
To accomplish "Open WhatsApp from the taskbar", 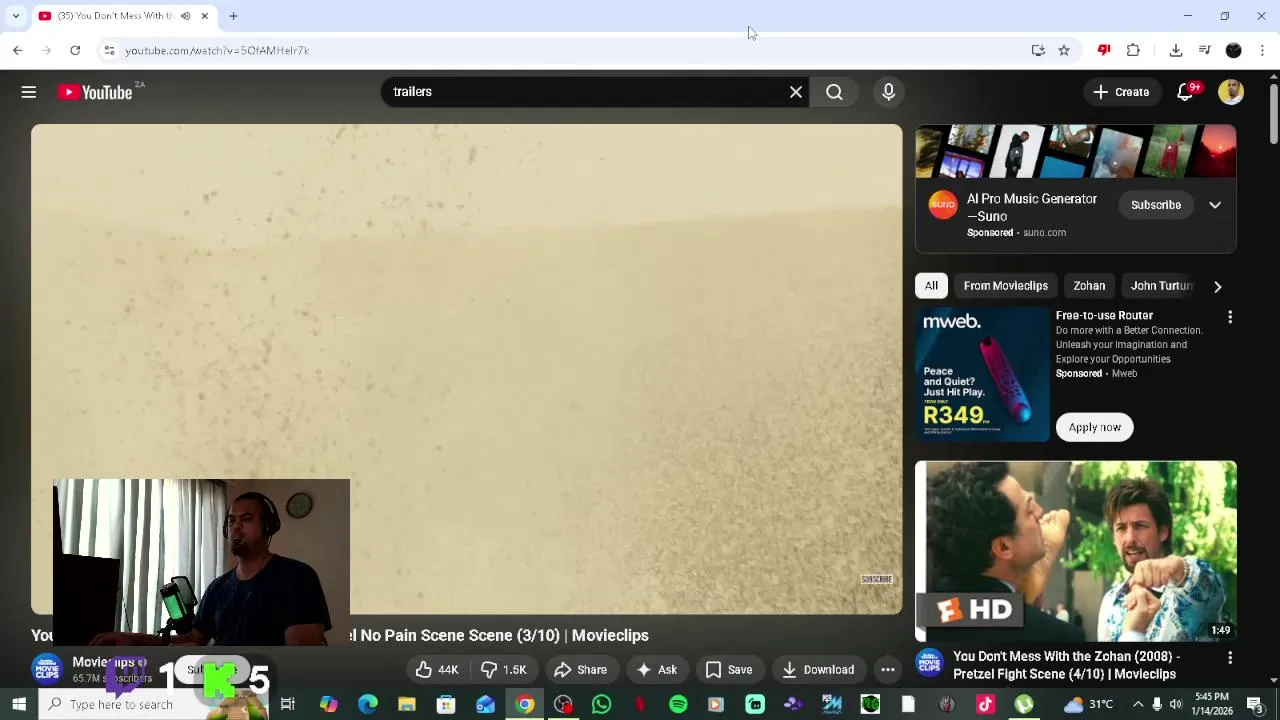I will click(601, 704).
